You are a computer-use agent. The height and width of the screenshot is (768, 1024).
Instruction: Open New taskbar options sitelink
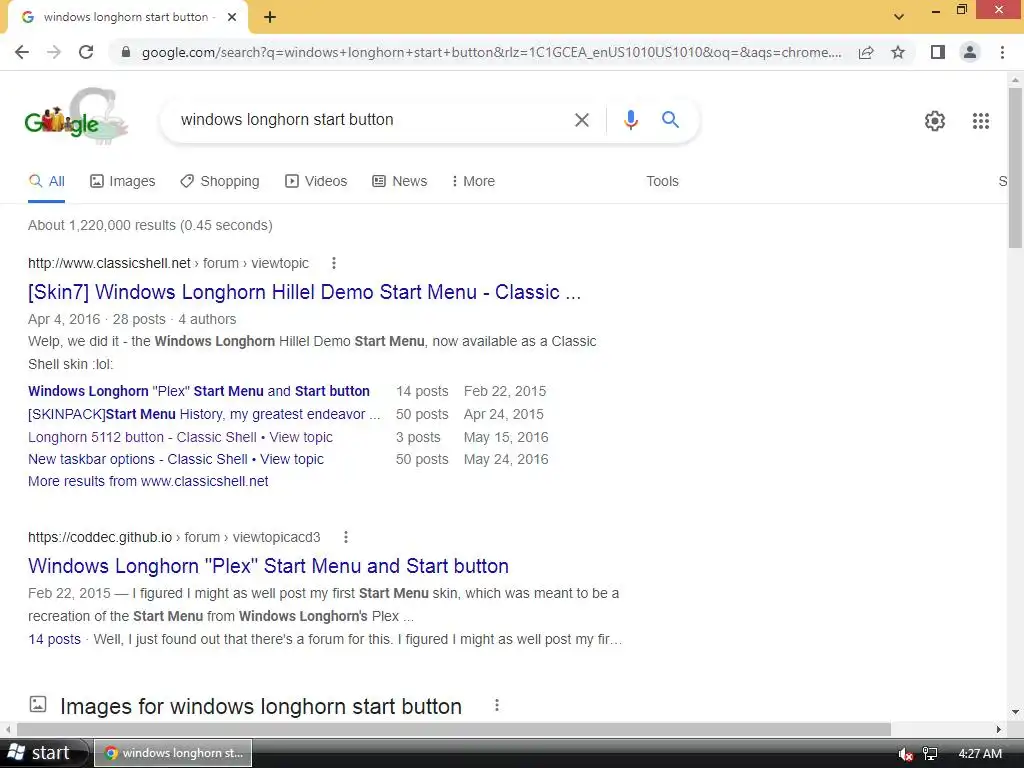[x=176, y=459]
